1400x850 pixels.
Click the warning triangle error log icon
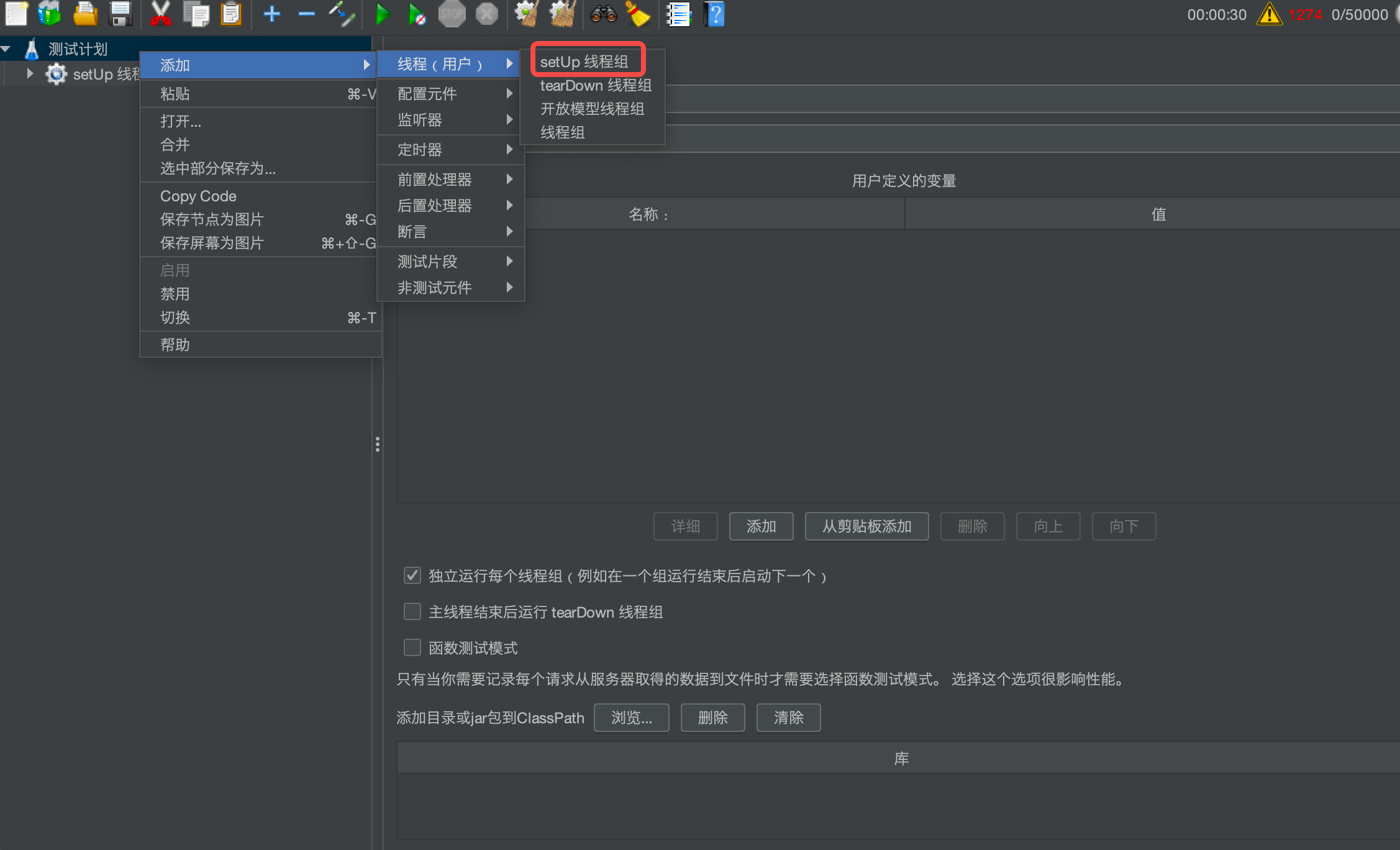tap(1269, 14)
